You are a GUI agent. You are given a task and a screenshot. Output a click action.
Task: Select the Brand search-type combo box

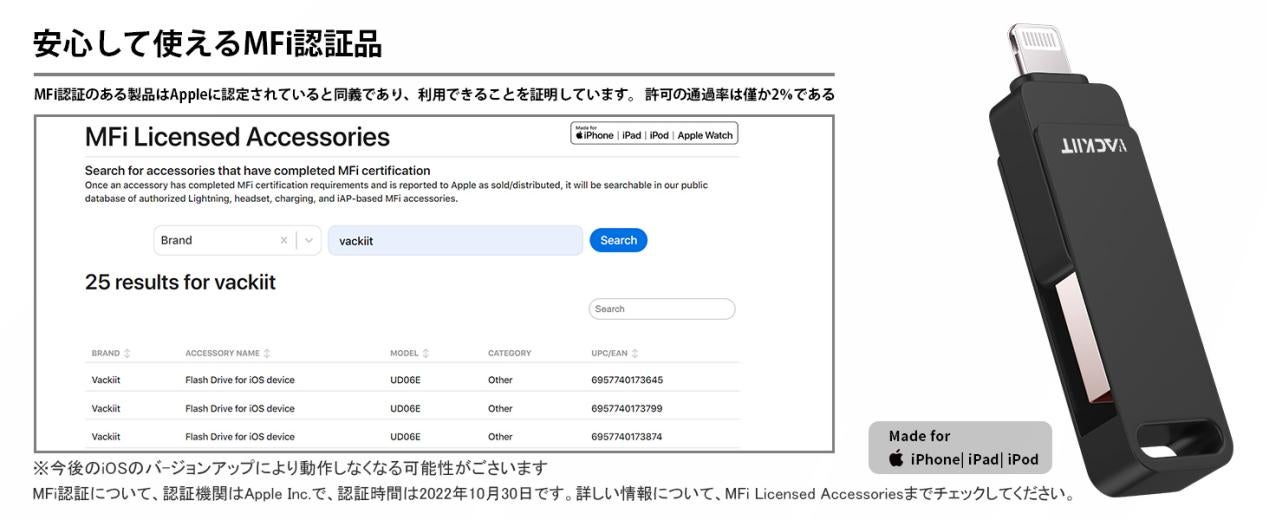tap(238, 240)
